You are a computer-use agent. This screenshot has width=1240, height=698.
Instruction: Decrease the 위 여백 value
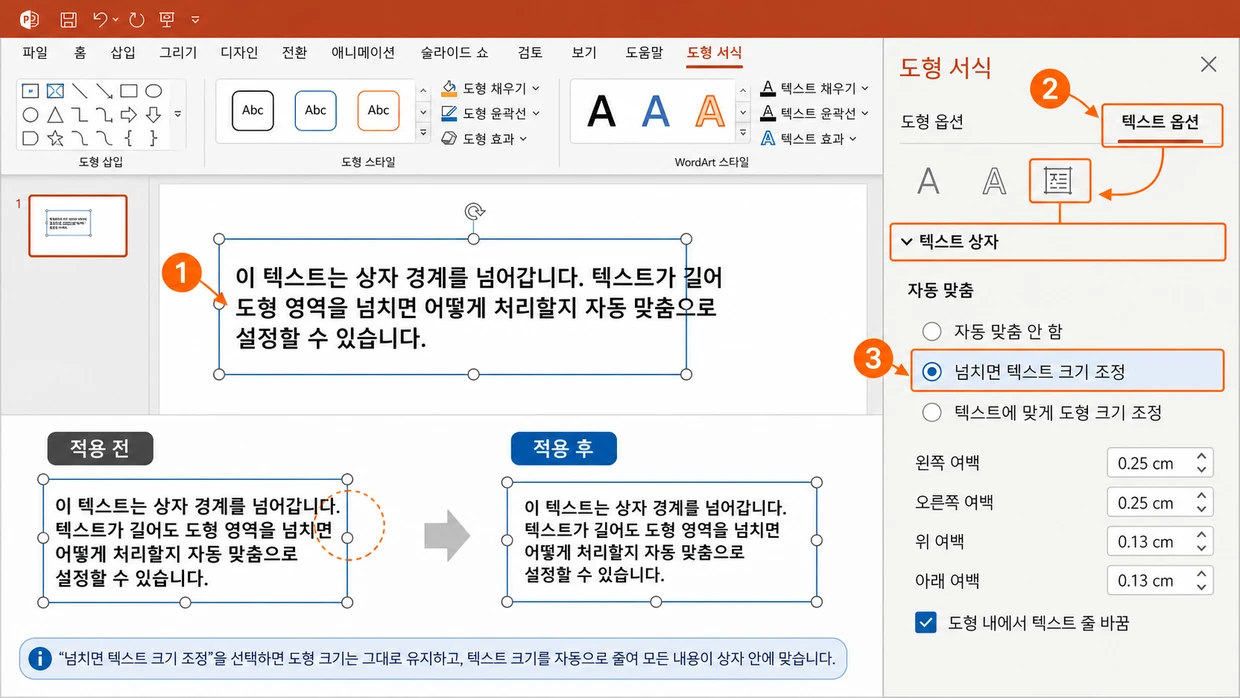tap(1202, 549)
